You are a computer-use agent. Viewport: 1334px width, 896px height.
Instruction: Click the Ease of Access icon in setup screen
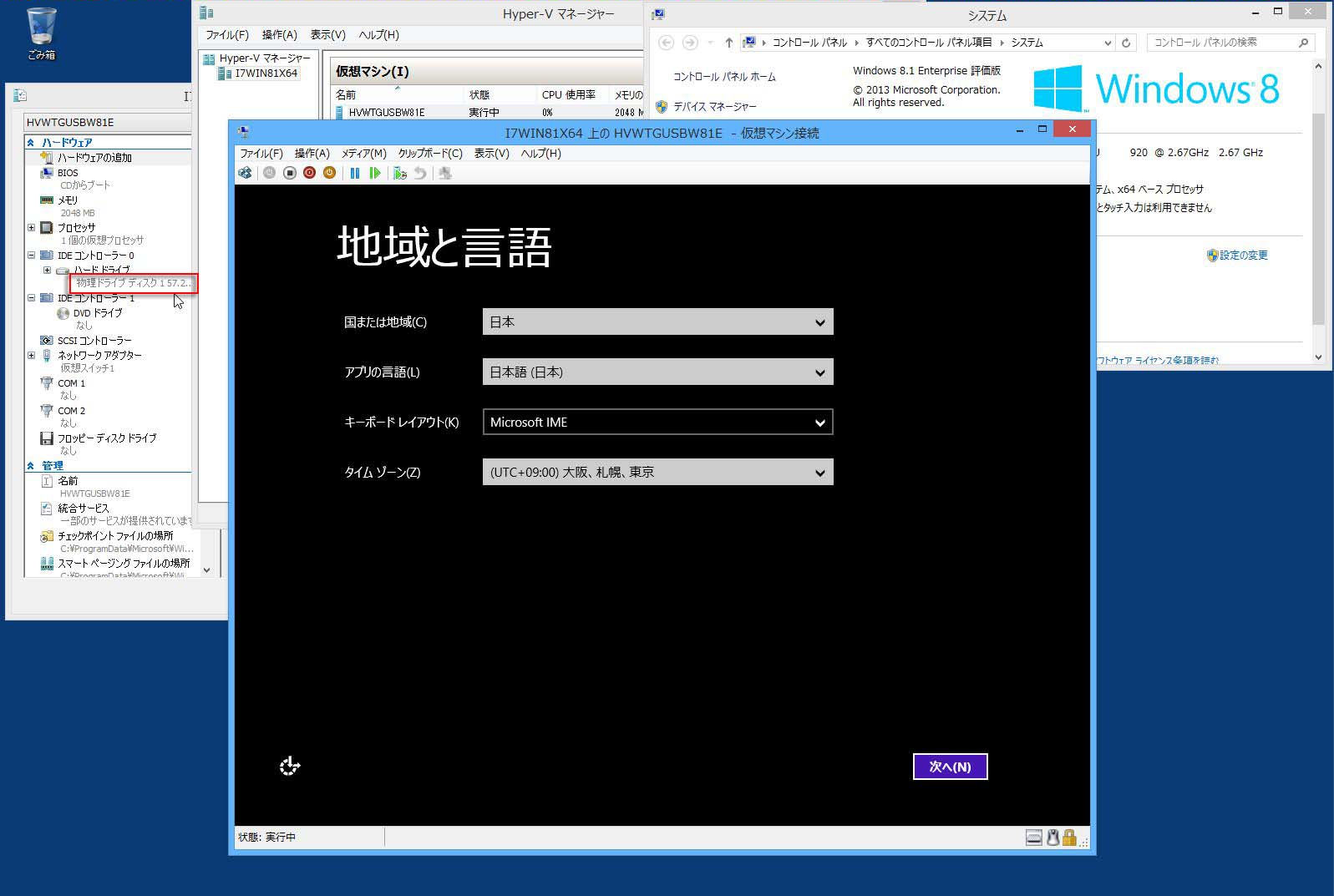pos(289,766)
